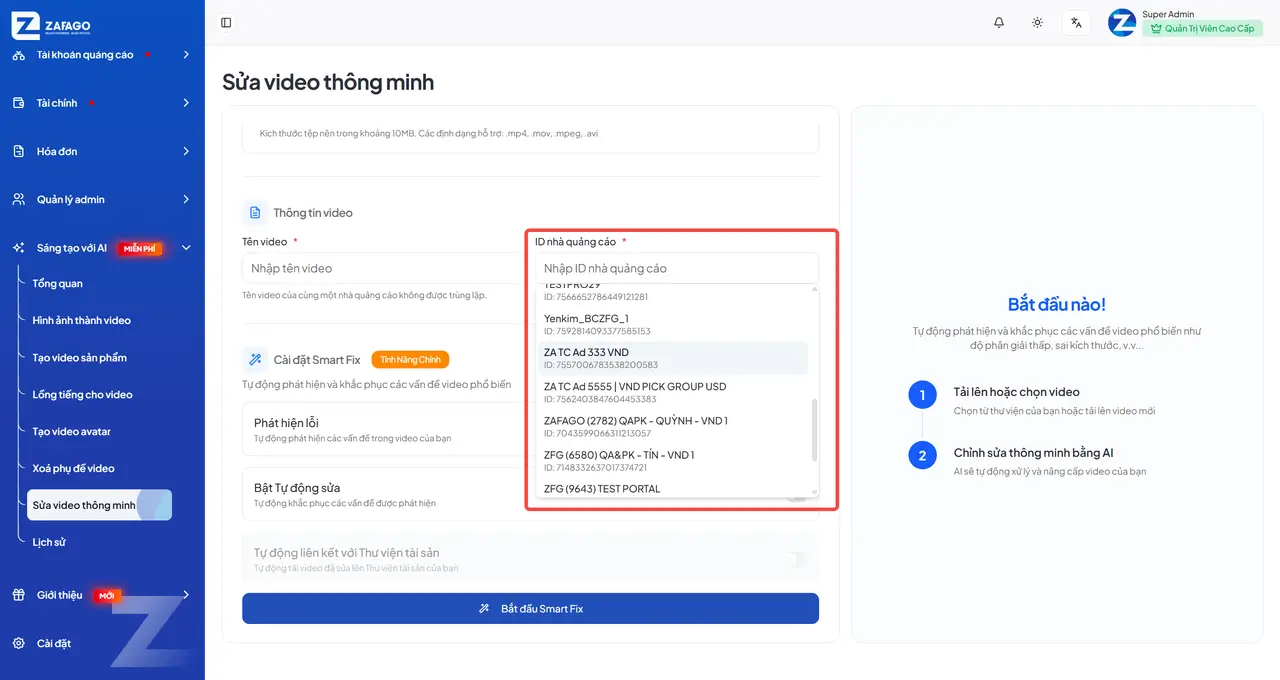Click the Cài đặt gear icon
The height and width of the screenshot is (680, 1280).
tap(18, 643)
